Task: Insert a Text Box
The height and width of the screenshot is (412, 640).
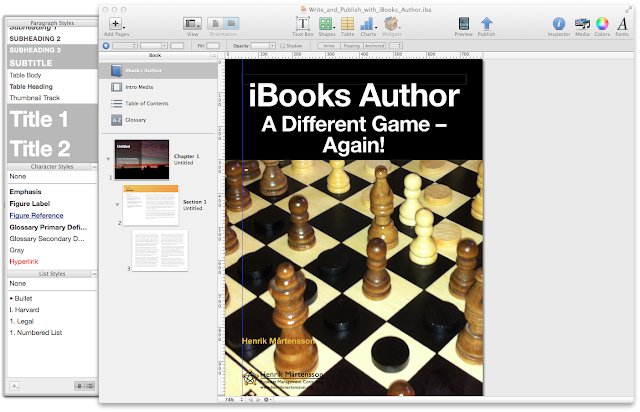Action: (x=302, y=24)
